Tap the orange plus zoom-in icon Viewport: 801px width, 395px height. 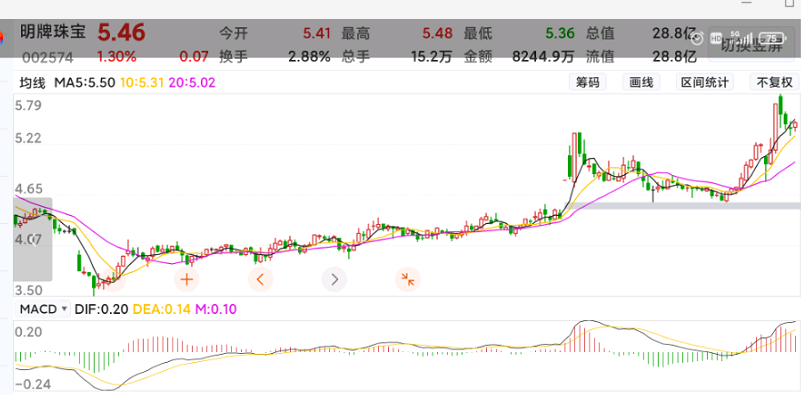186,280
